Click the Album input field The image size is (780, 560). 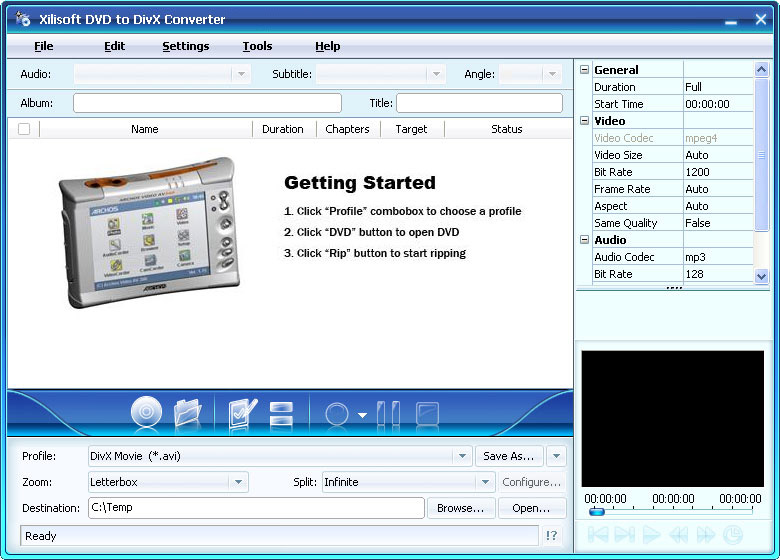click(x=207, y=103)
